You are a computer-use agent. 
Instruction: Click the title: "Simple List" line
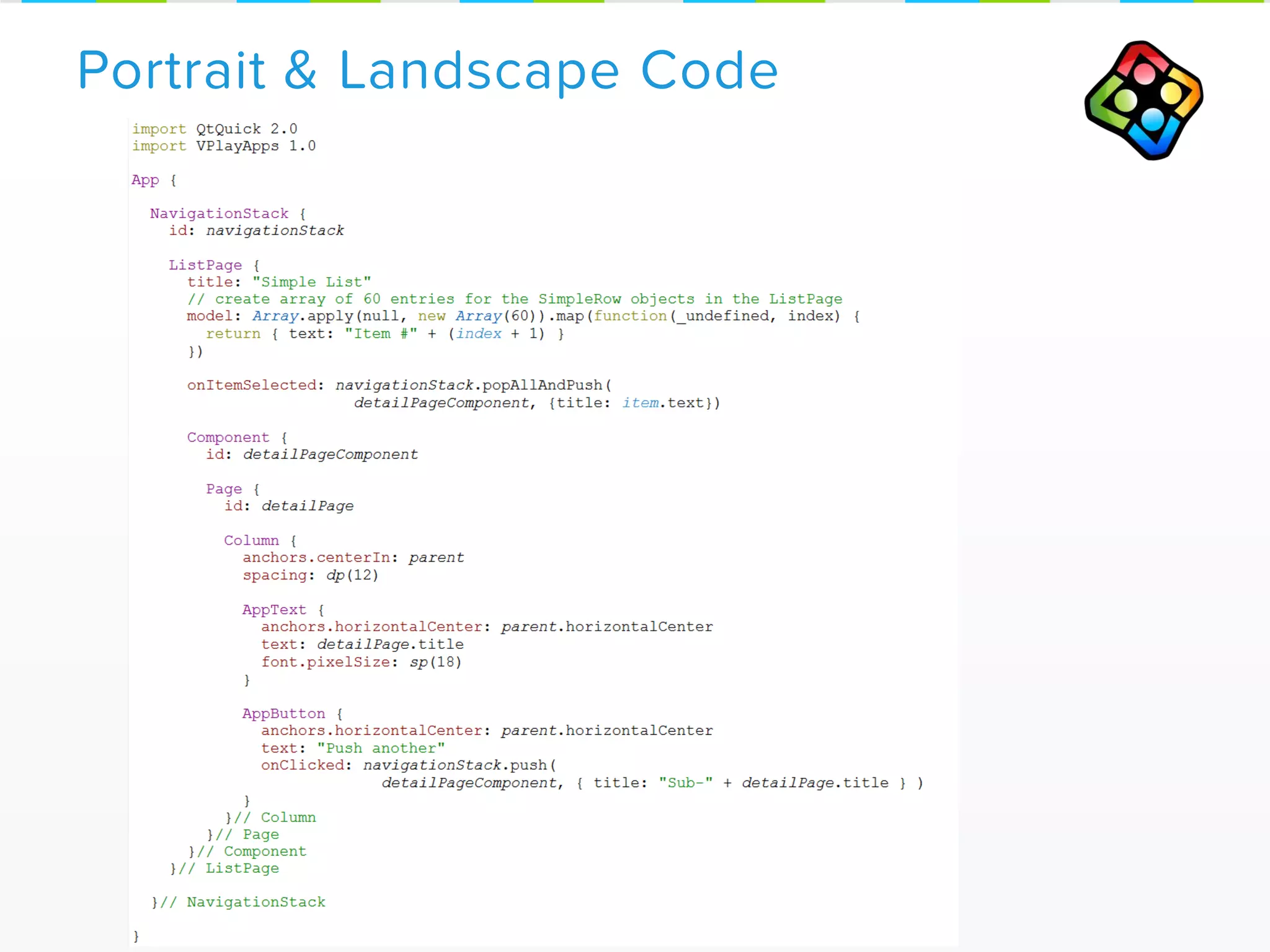click(x=279, y=282)
